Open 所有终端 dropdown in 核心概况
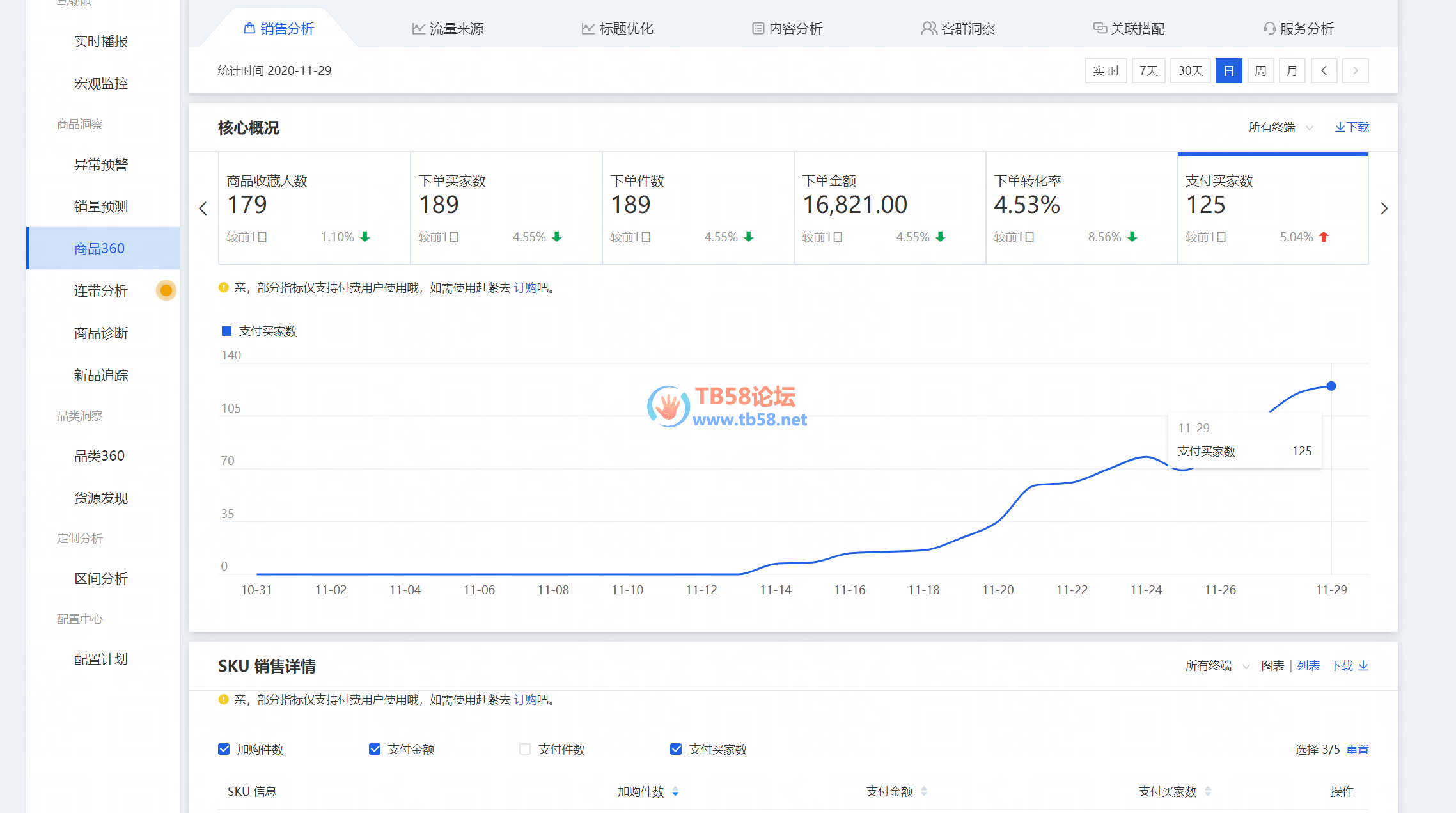Viewport: 1456px width, 813px height. [x=1280, y=127]
